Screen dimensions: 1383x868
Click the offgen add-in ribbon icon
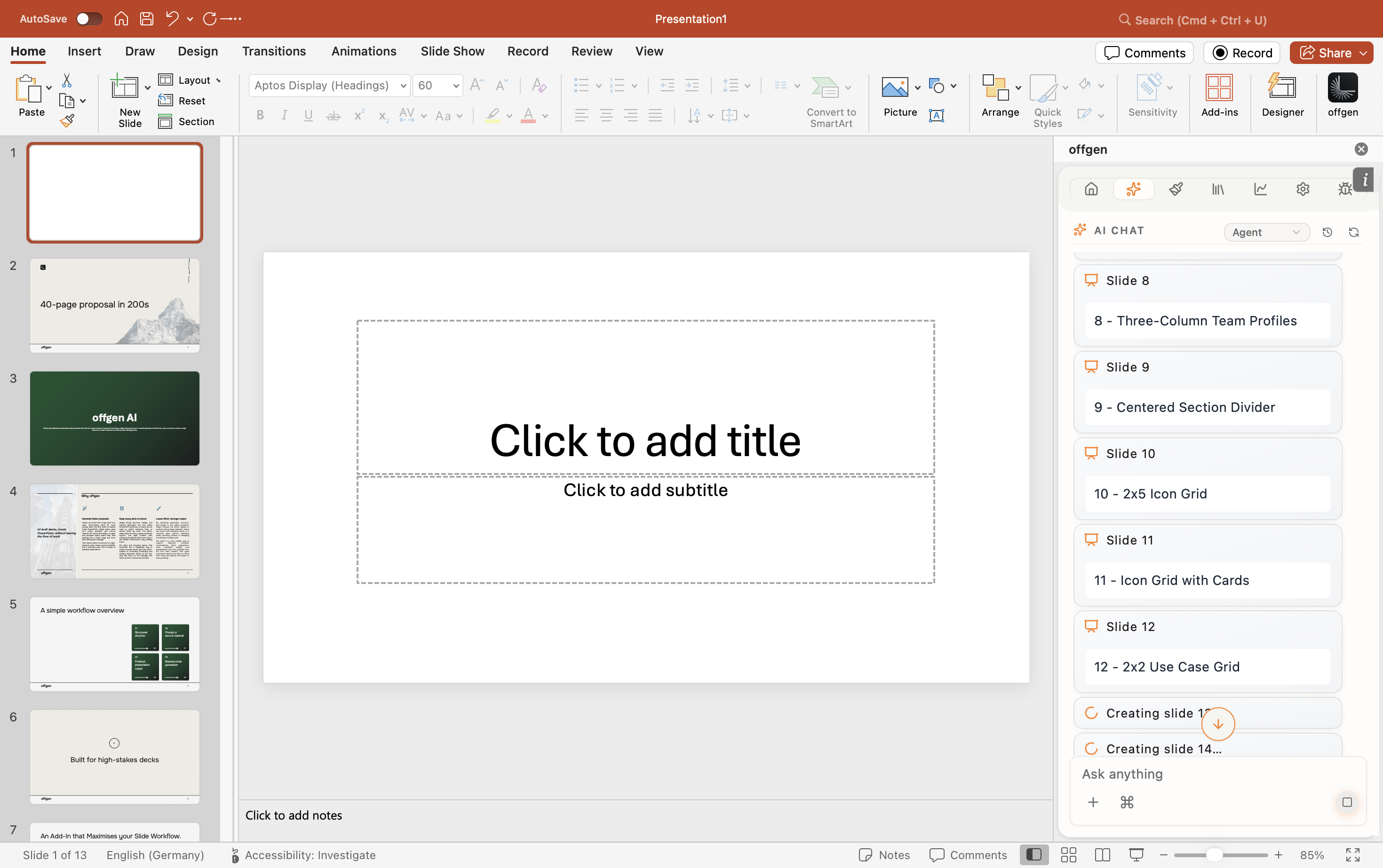tap(1342, 96)
